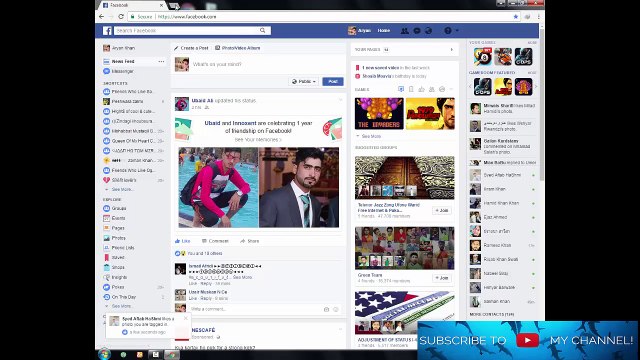The width and height of the screenshot is (640, 360).
Task: Open the swimming pool photo in post
Action: pos(218,187)
